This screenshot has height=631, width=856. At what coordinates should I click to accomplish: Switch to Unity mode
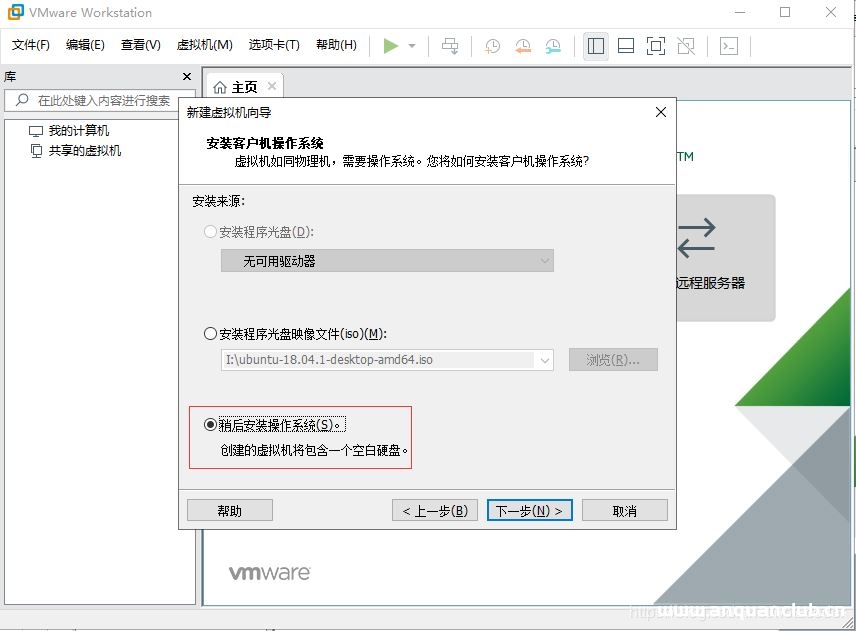687,46
